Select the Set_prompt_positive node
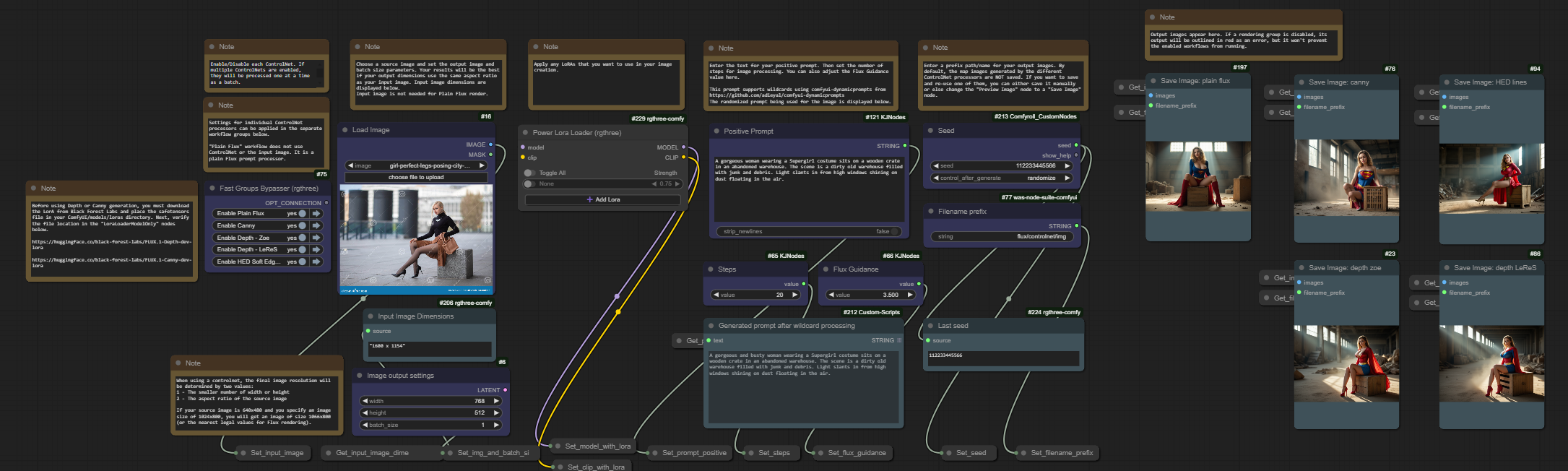Image resolution: width=1568 pixels, height=471 pixels. tap(689, 453)
